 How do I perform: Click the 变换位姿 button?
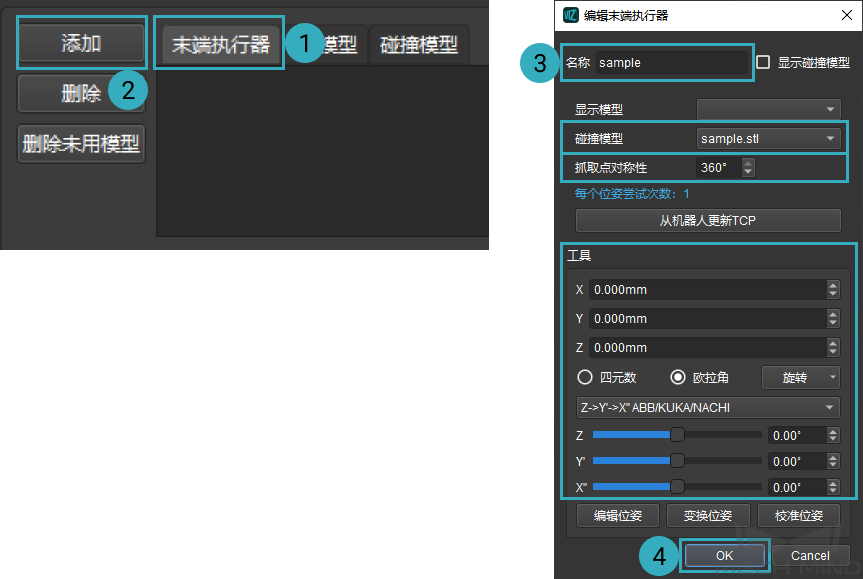[x=708, y=516]
